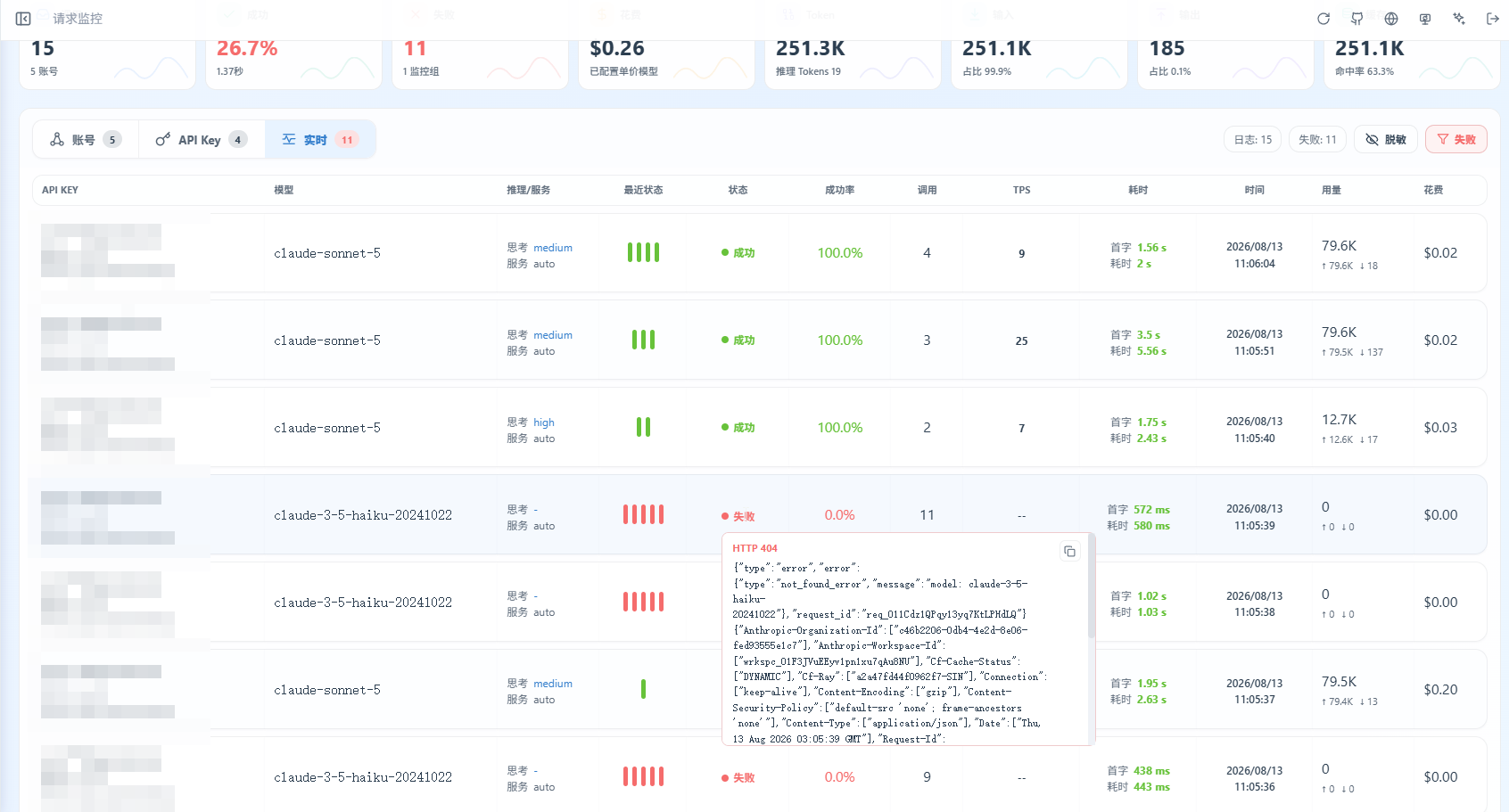Click the globe language icon
Image resolution: width=1509 pixels, height=812 pixels.
point(1391,19)
